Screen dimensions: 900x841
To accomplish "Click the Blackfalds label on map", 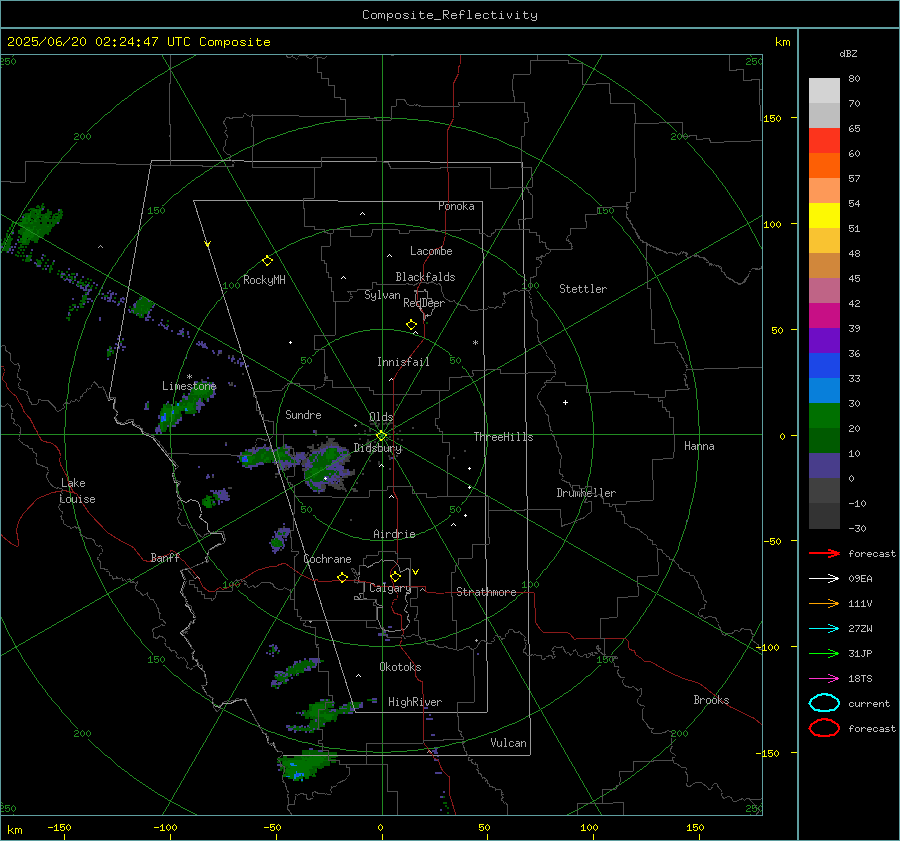I will coord(425,277).
